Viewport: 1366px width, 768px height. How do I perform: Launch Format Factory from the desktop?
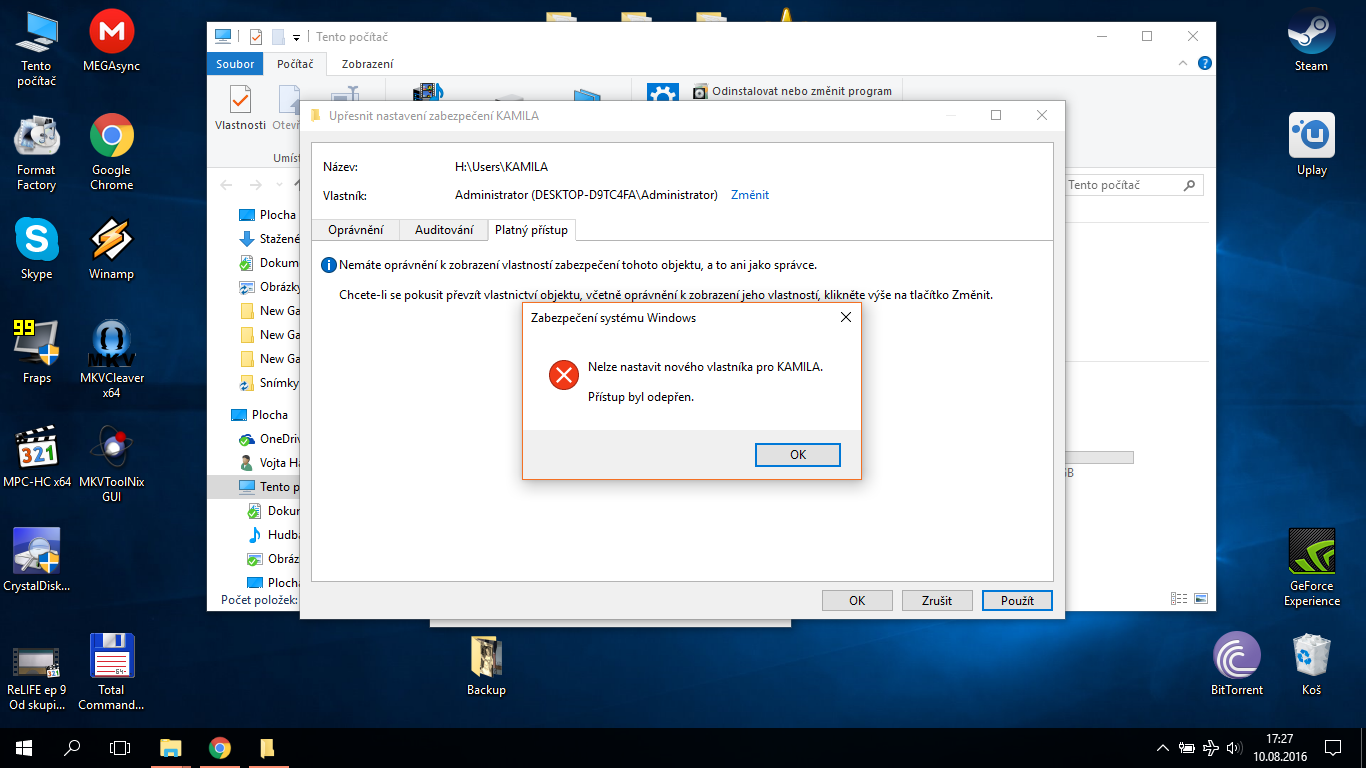click(36, 153)
